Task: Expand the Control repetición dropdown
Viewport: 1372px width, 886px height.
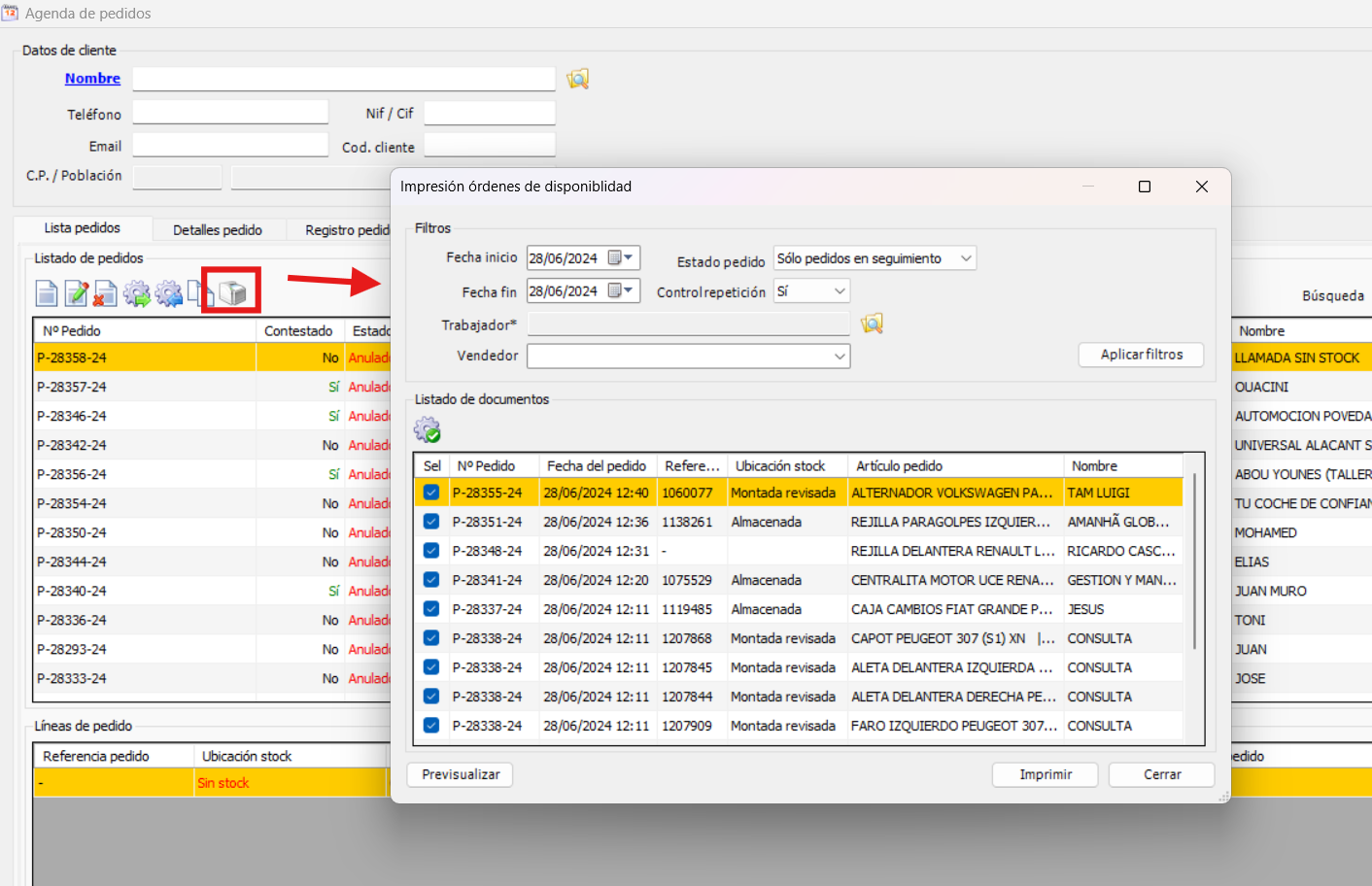Action: [x=840, y=291]
